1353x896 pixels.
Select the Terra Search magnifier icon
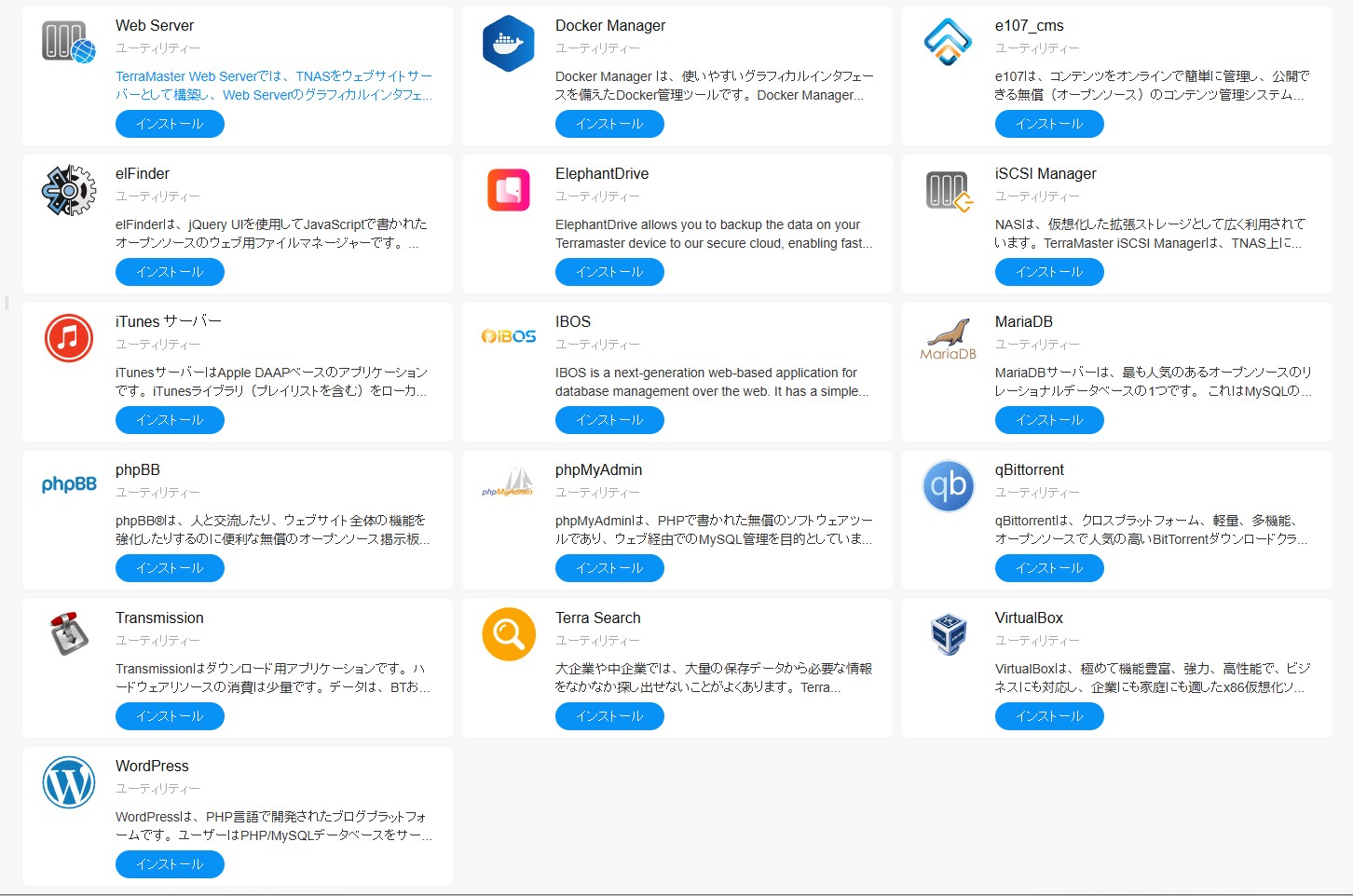pyautogui.click(x=508, y=634)
